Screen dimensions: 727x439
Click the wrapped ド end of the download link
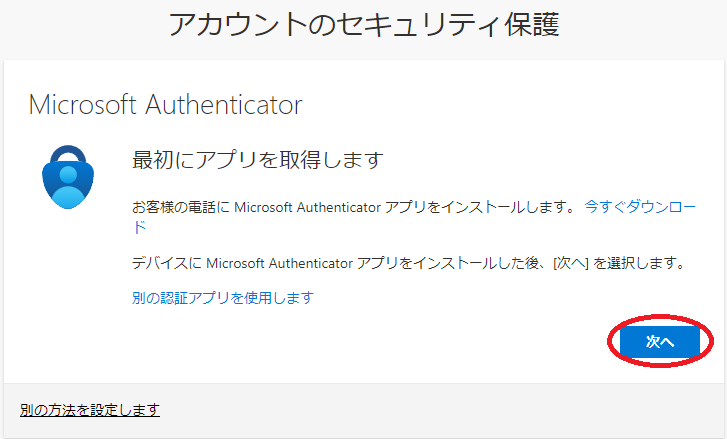140,227
